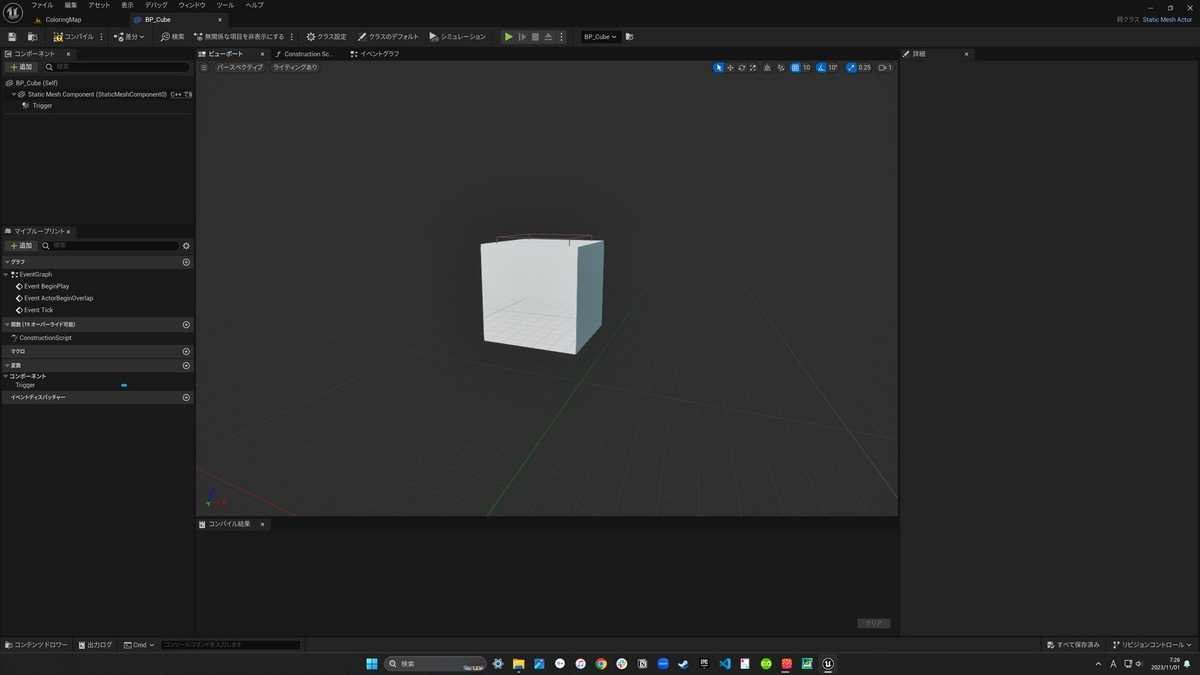Image resolution: width=1200 pixels, height=675 pixels.
Task: Start シミュレーション simulation
Action: click(457, 37)
